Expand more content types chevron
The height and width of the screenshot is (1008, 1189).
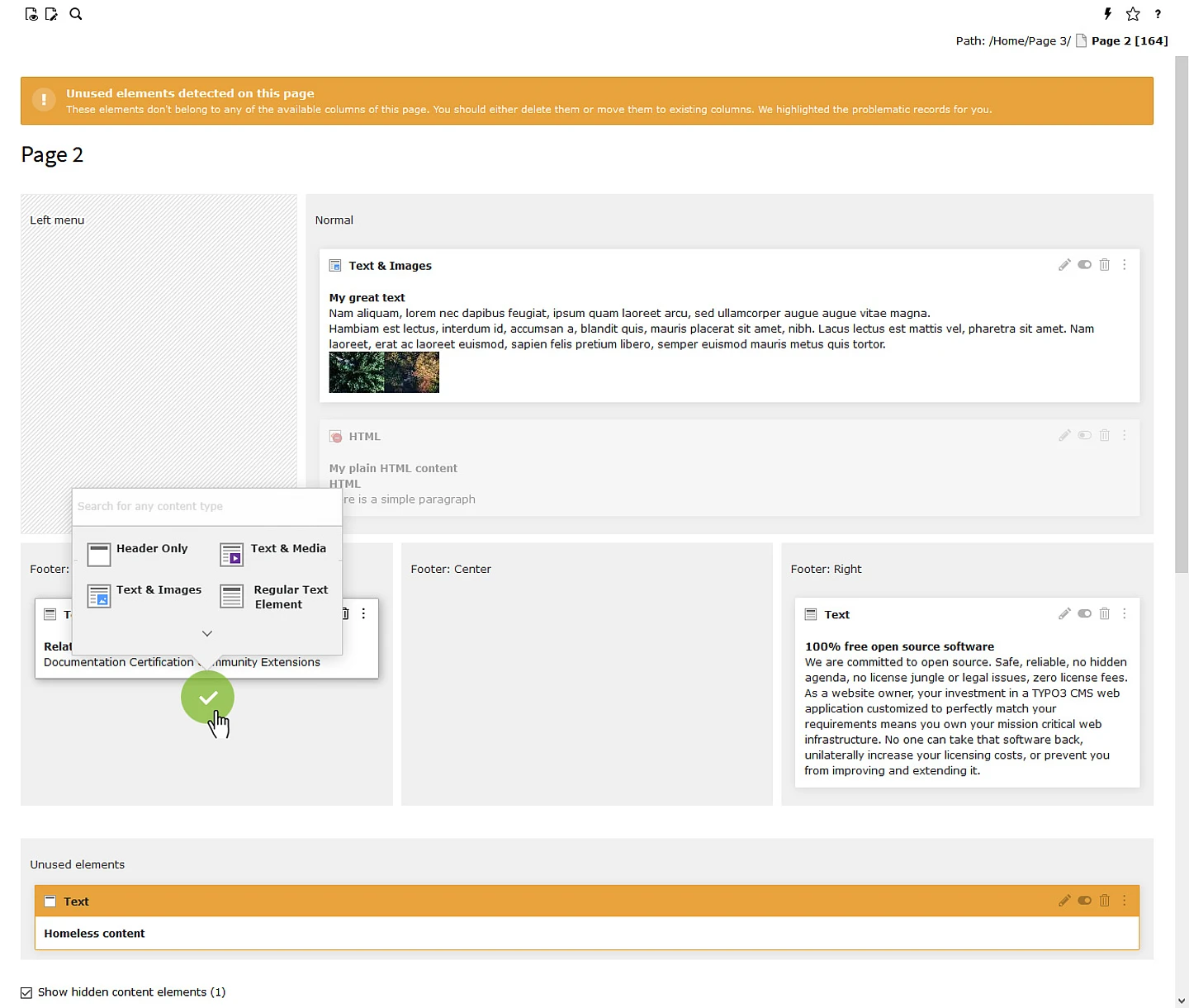pyautogui.click(x=207, y=633)
